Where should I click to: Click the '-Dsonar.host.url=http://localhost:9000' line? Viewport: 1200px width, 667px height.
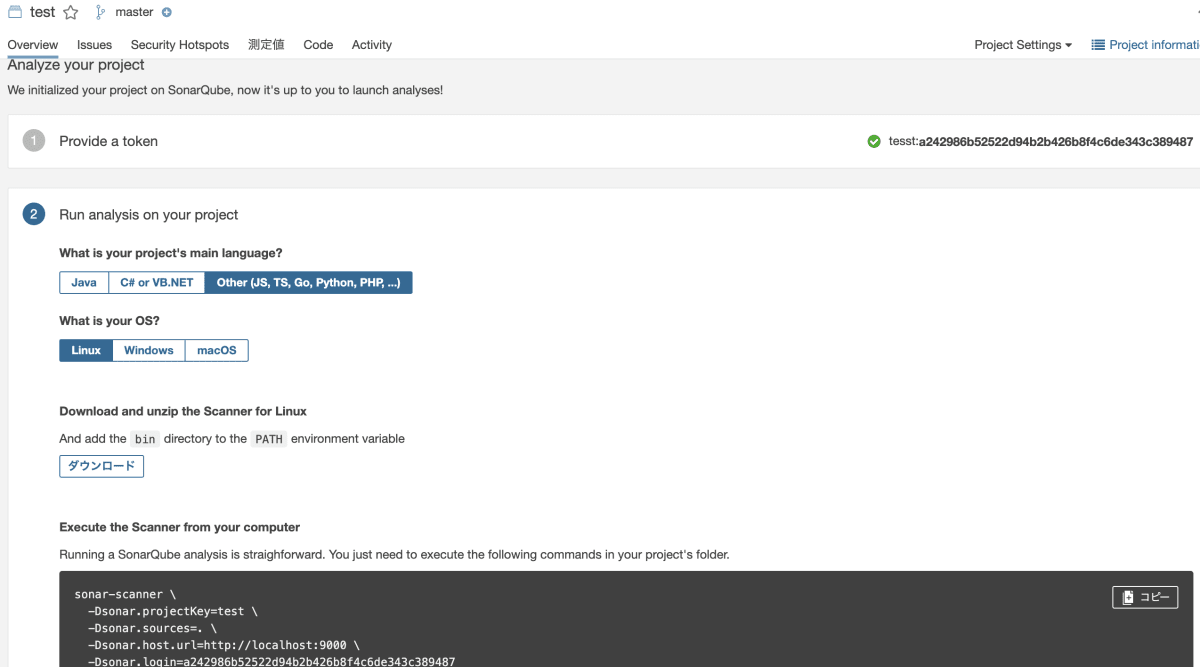223,645
